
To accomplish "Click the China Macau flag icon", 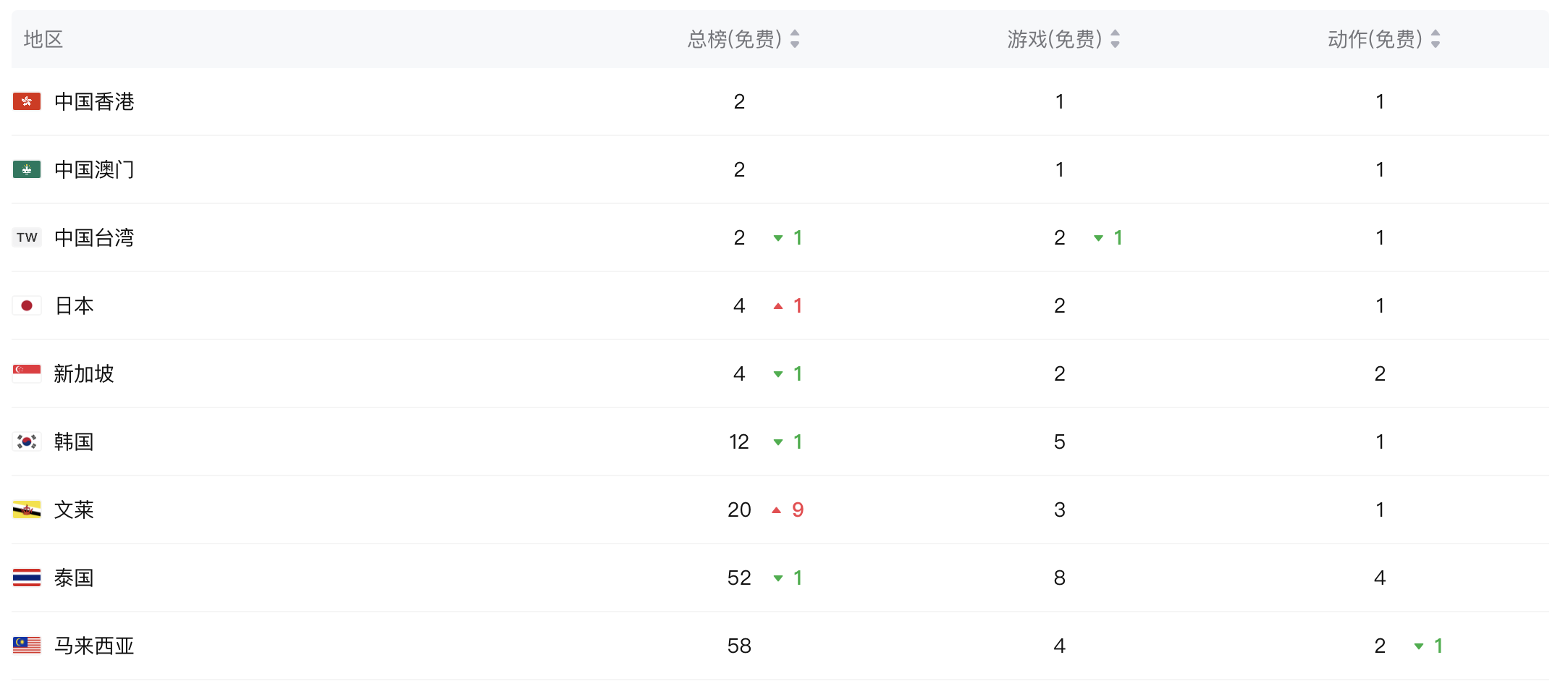I will pyautogui.click(x=26, y=169).
